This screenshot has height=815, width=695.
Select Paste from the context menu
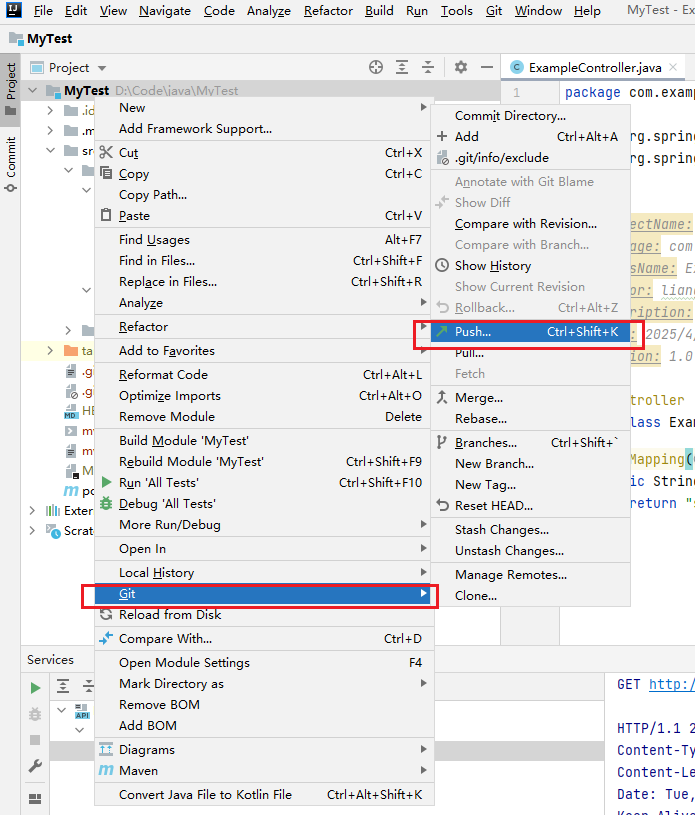[x=265, y=216]
